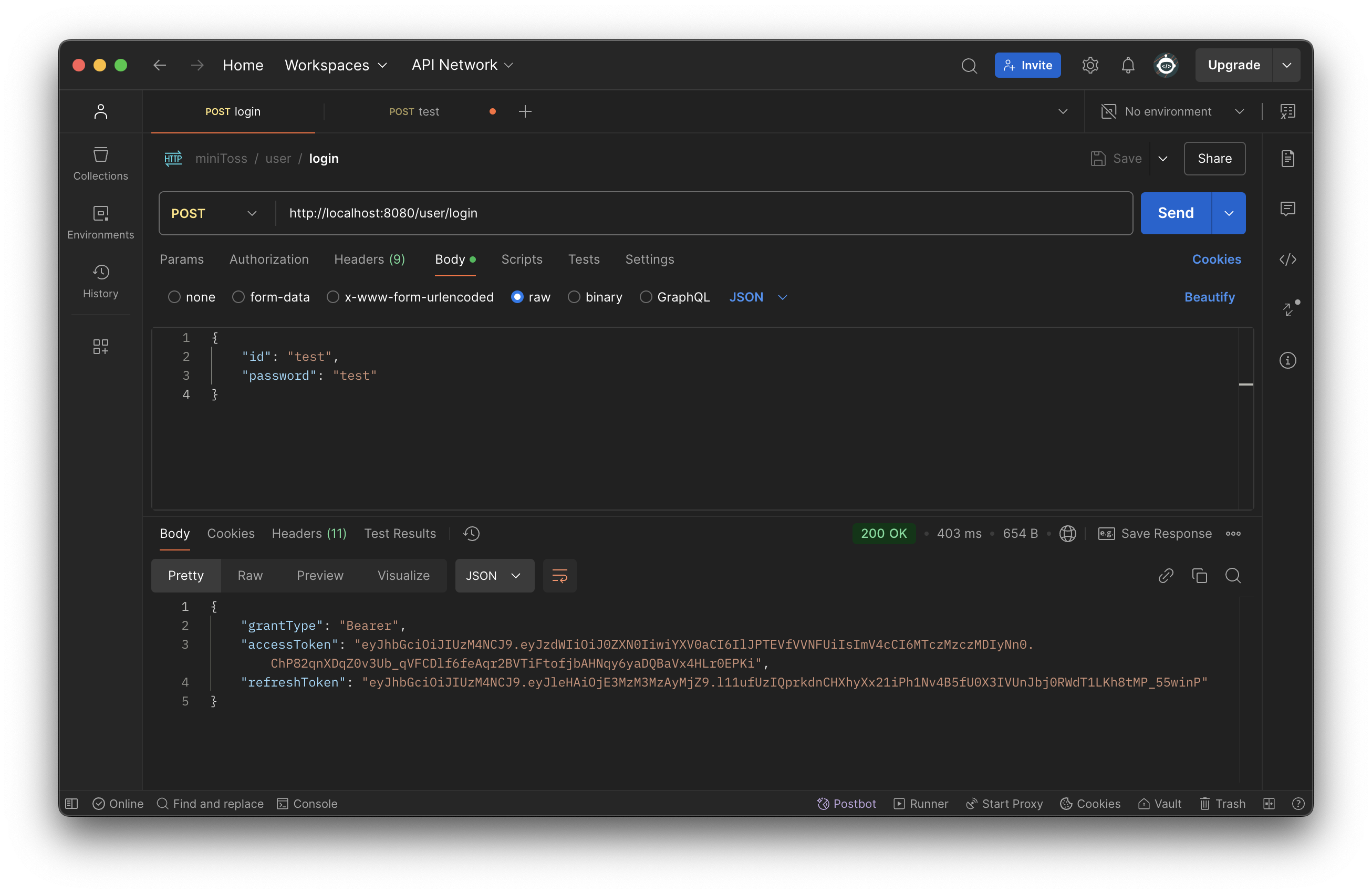Open the Collections sidebar panel
The image size is (1372, 894).
point(100,164)
